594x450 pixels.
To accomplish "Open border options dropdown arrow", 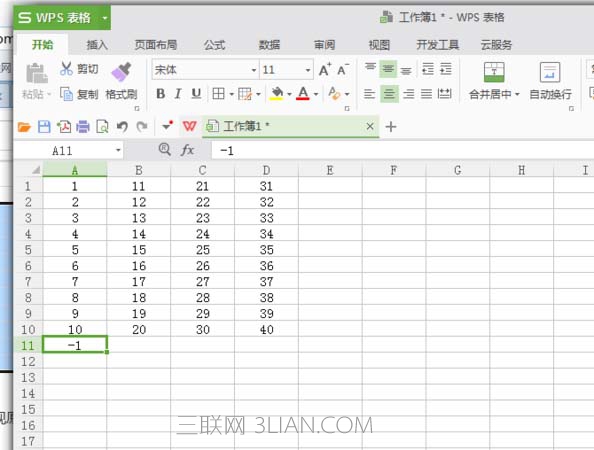I will (231, 94).
